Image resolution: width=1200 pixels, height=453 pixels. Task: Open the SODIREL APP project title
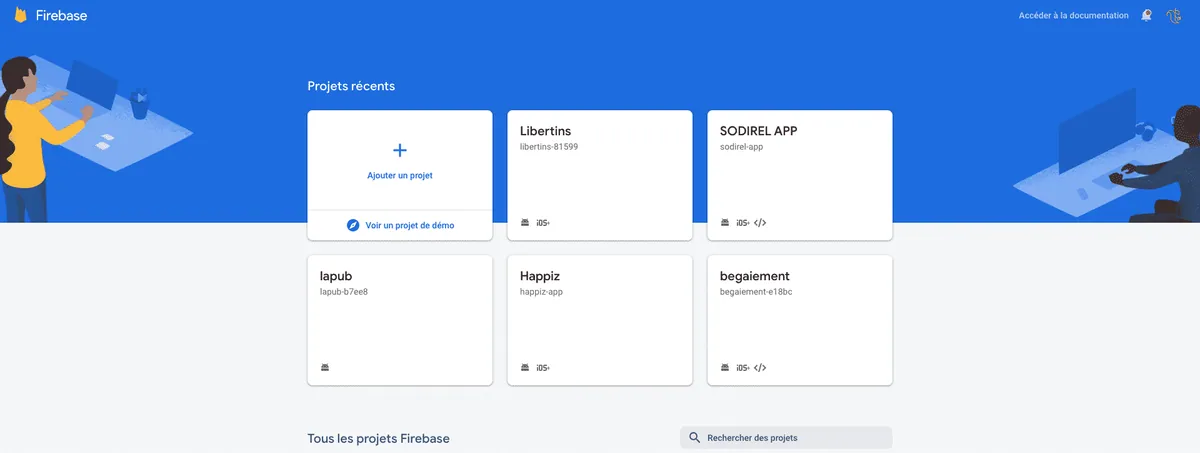click(x=759, y=131)
